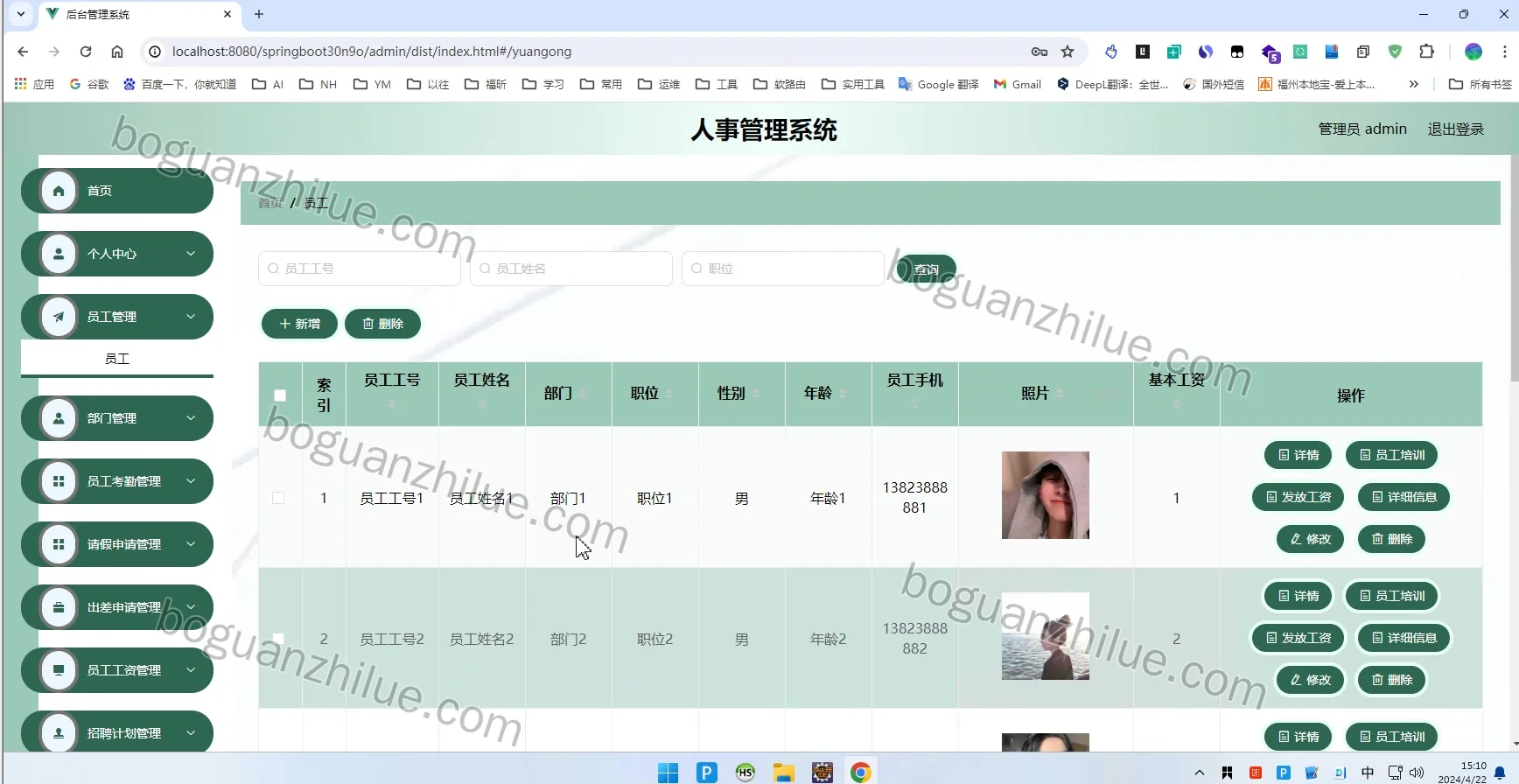Tick the checkbox for row 员工工号1
The image size is (1519, 784).
278,498
